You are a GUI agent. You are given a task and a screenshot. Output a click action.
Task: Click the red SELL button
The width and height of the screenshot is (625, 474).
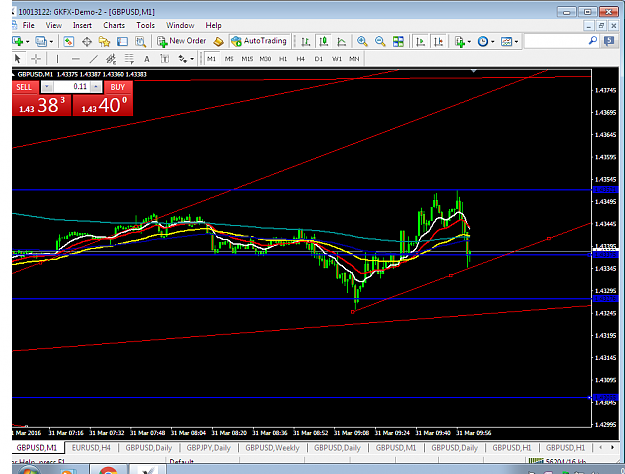[24, 87]
